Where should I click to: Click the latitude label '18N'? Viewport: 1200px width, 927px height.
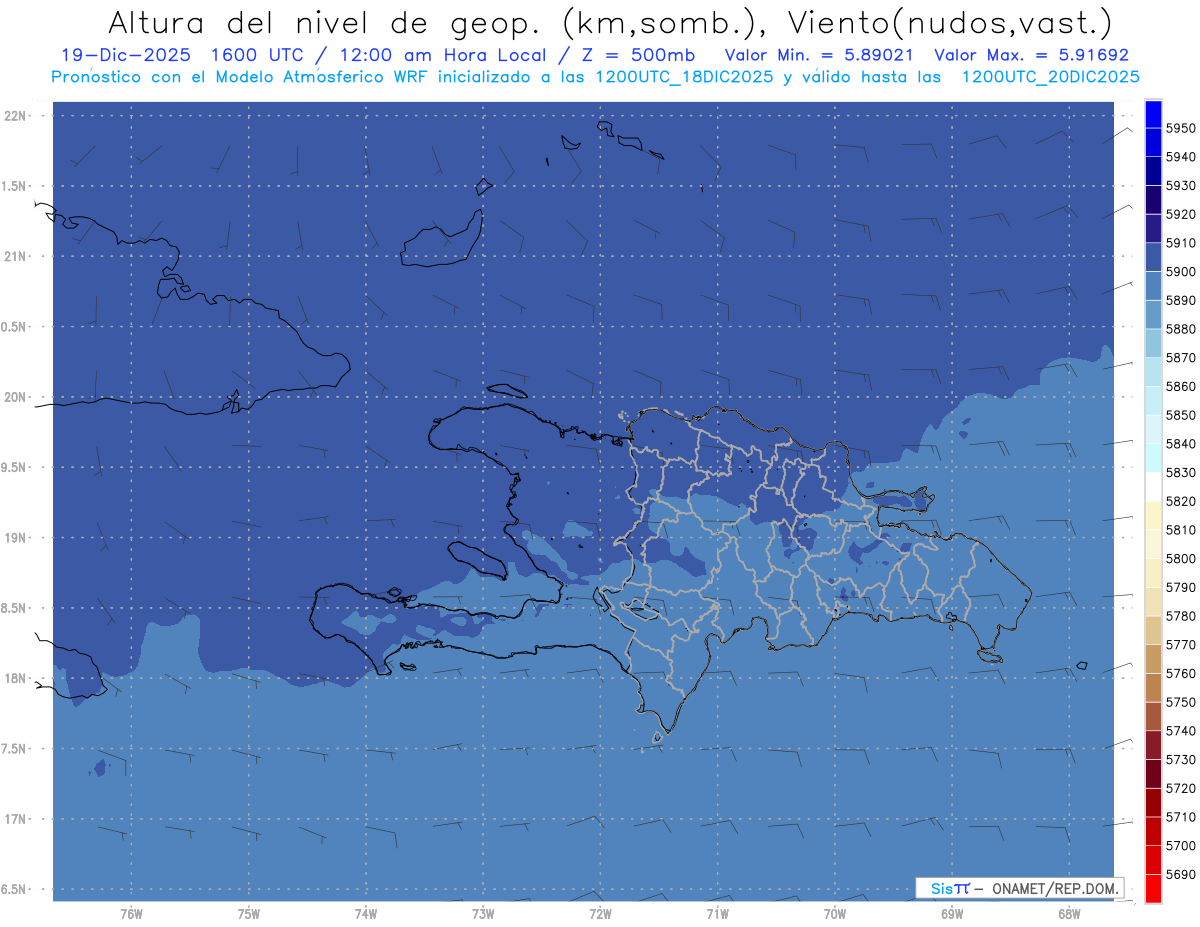coord(15,678)
